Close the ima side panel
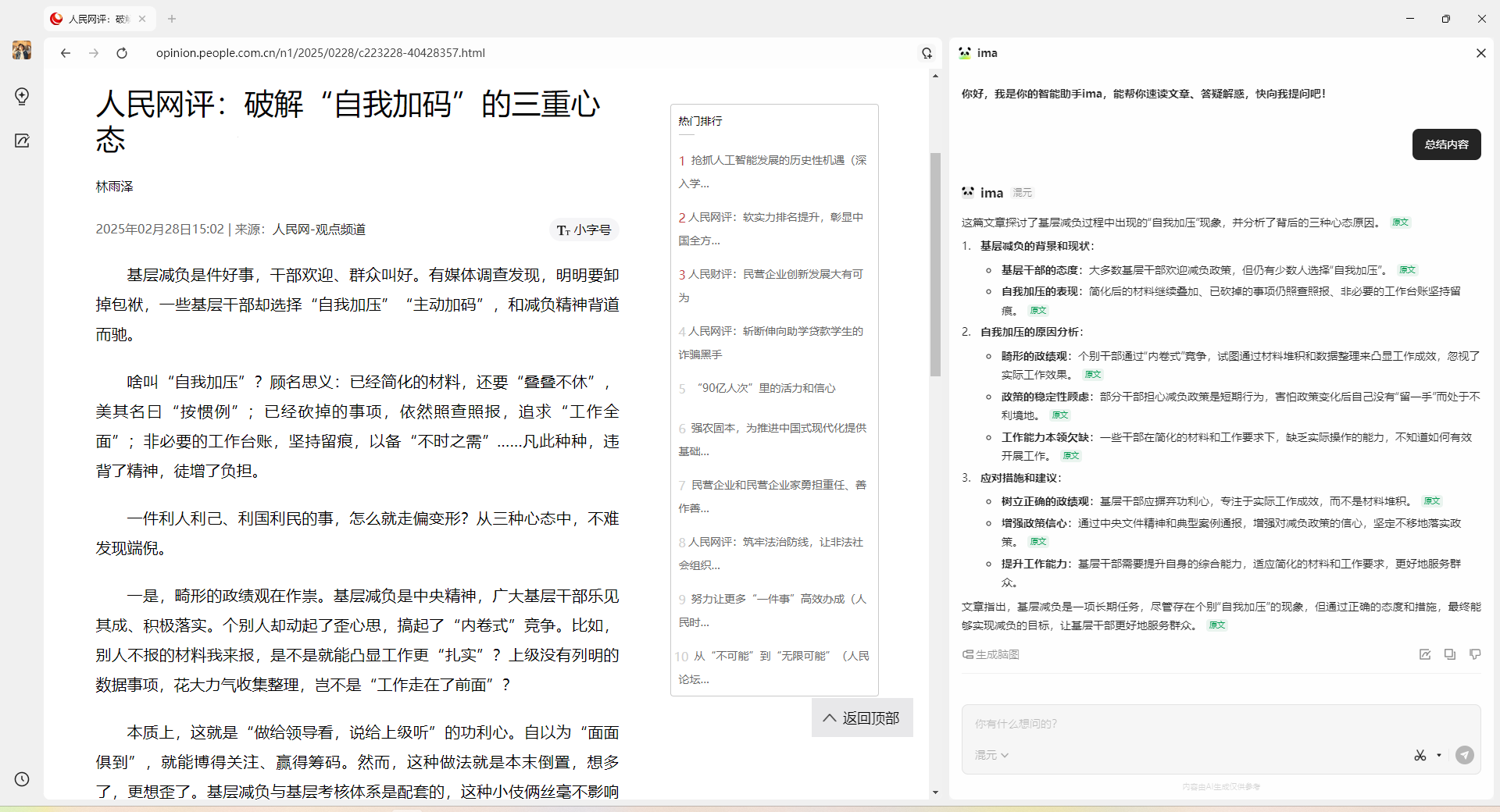Screen dimensions: 1500x812 click(1480, 53)
